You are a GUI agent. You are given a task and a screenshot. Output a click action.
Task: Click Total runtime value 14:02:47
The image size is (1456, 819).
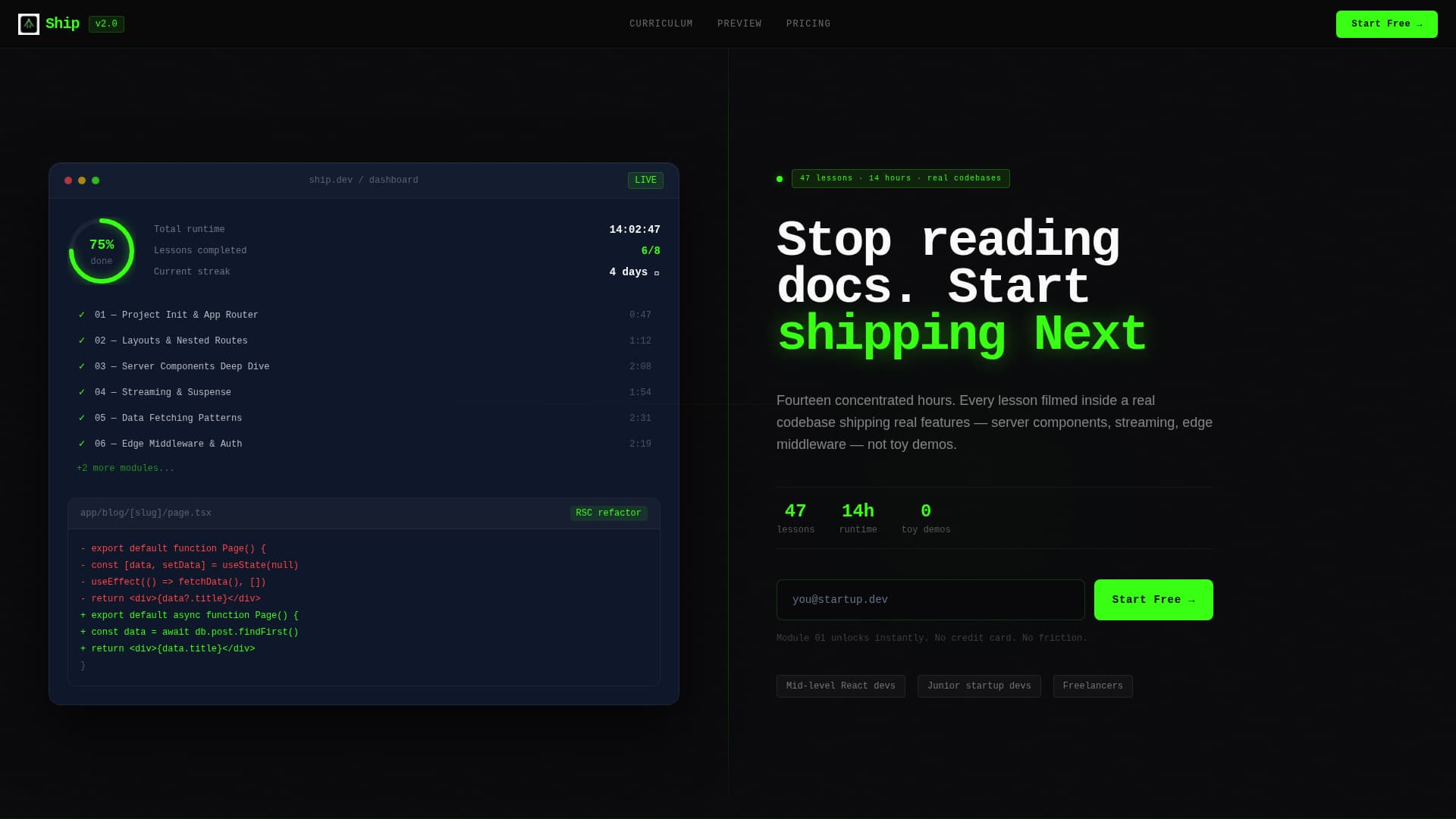point(635,230)
